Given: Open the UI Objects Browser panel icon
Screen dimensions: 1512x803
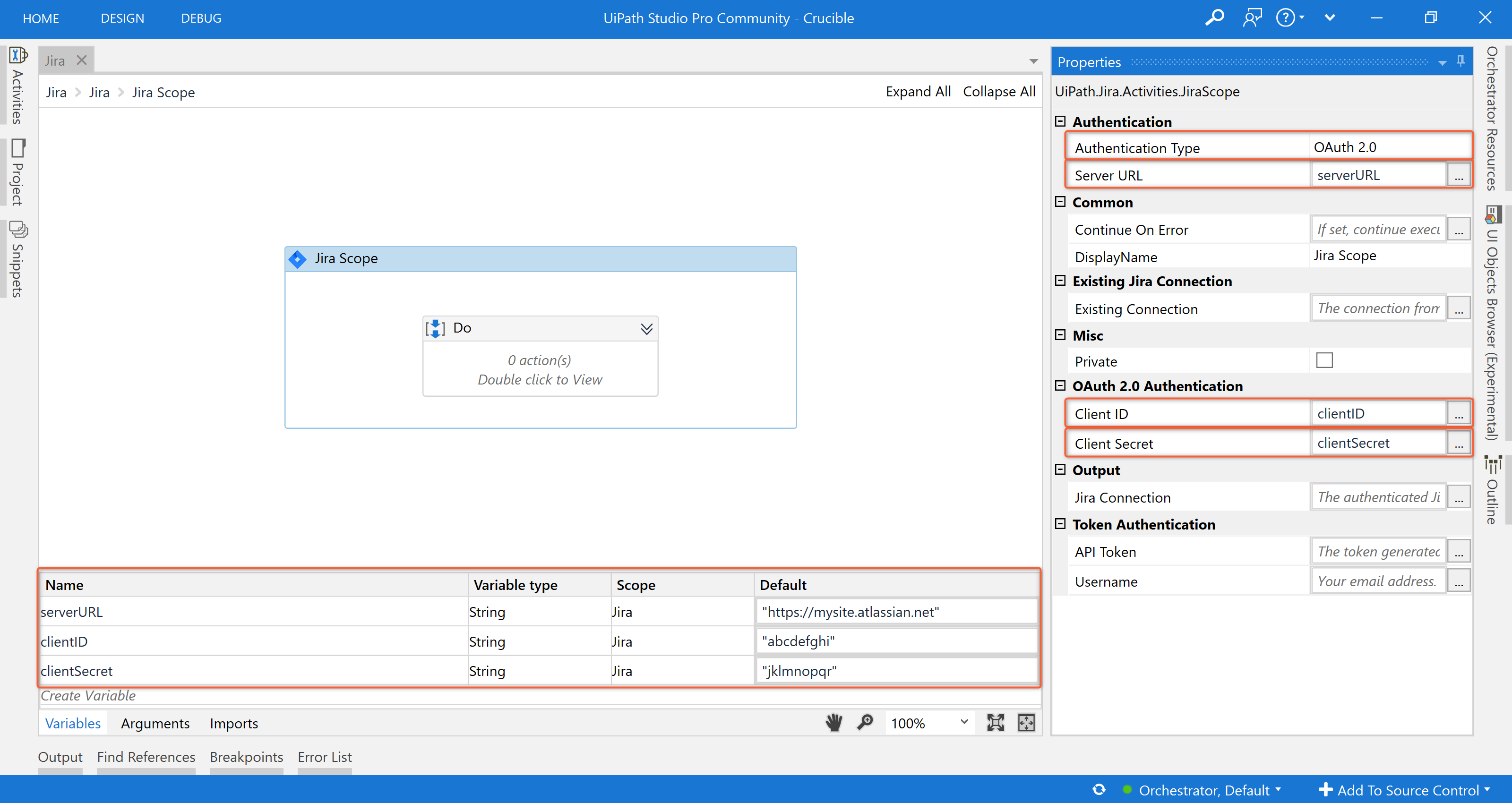Looking at the screenshot, I should pyautogui.click(x=1493, y=215).
